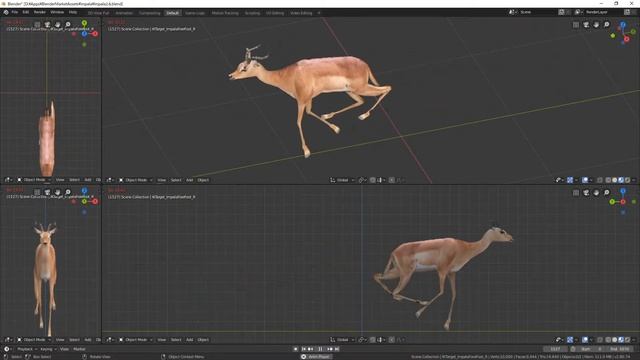The image size is (640, 360).
Task: Toggle auto keying record button in timeline
Action: 296,349
